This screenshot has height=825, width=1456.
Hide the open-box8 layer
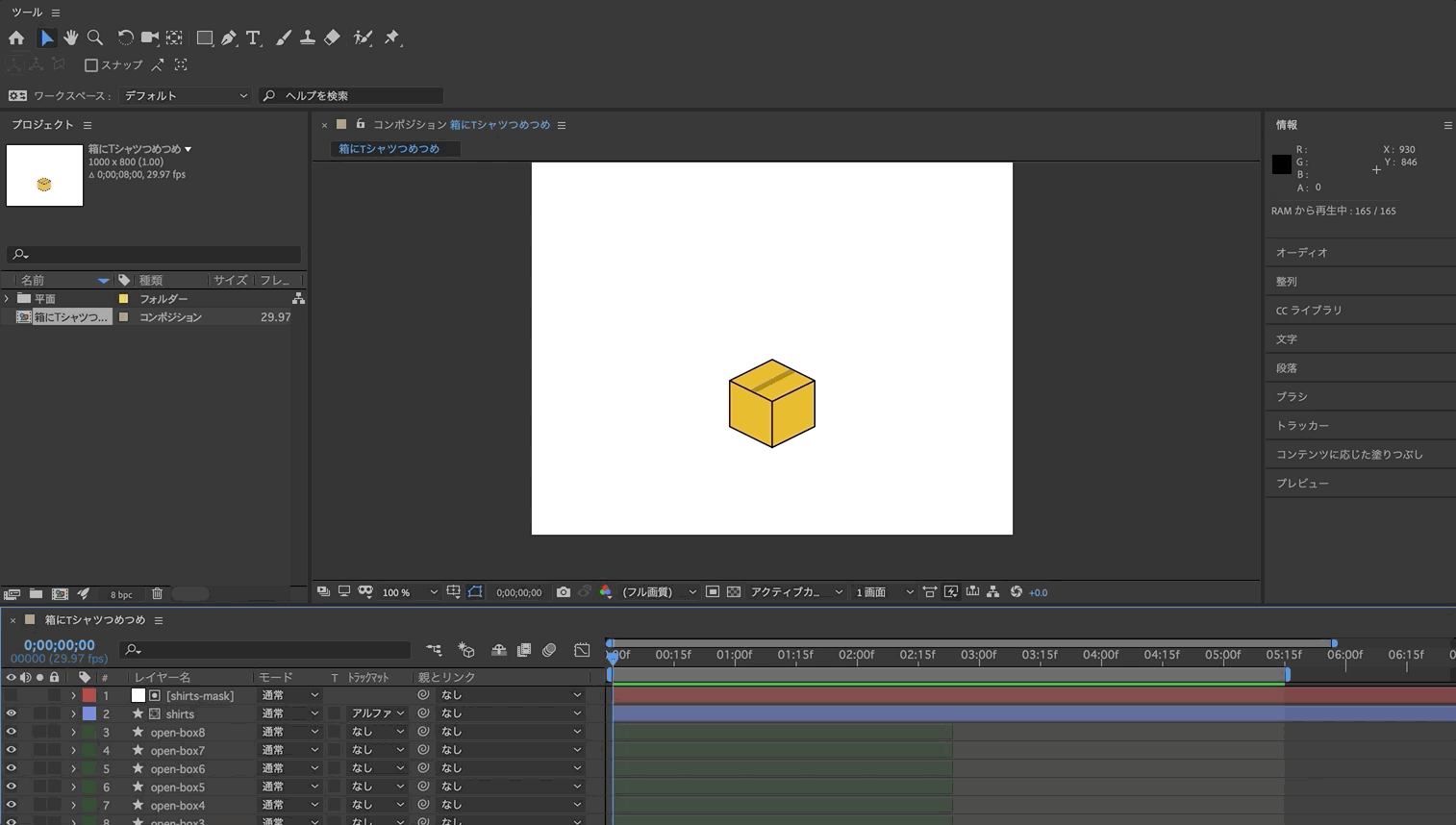tap(12, 732)
